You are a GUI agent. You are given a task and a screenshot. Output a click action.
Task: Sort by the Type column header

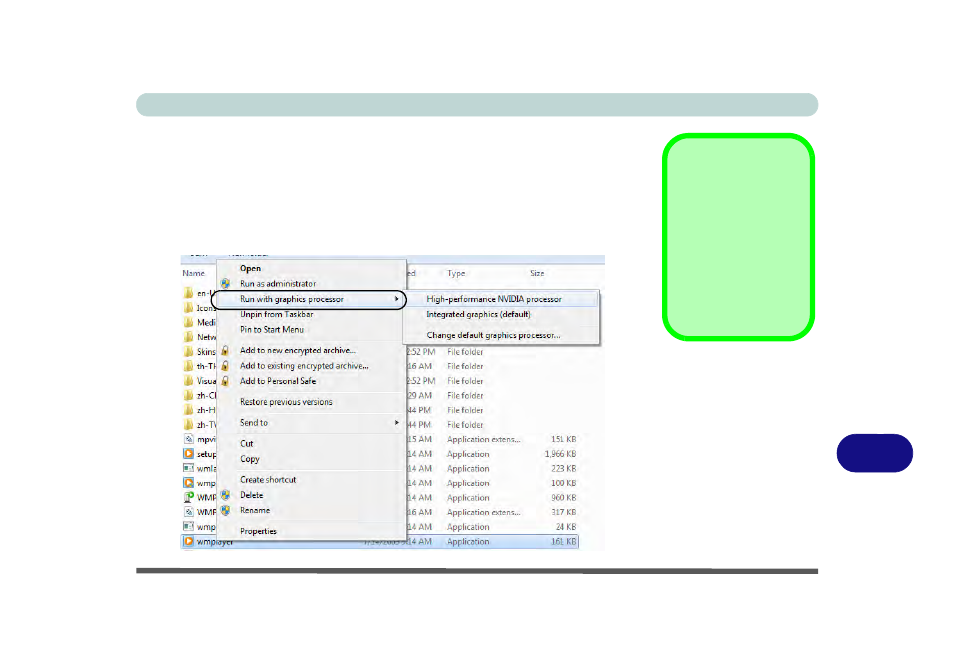pos(456,273)
